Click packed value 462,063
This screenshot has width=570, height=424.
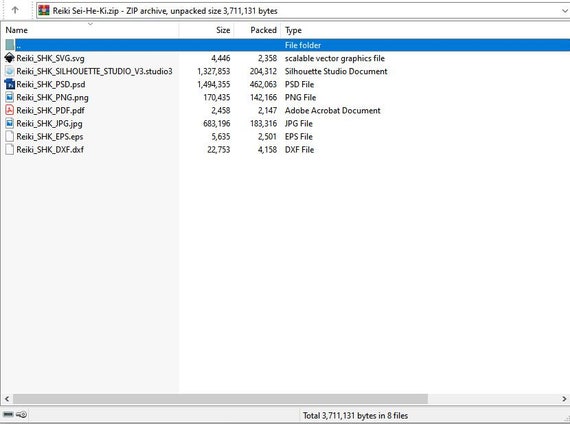click(263, 84)
